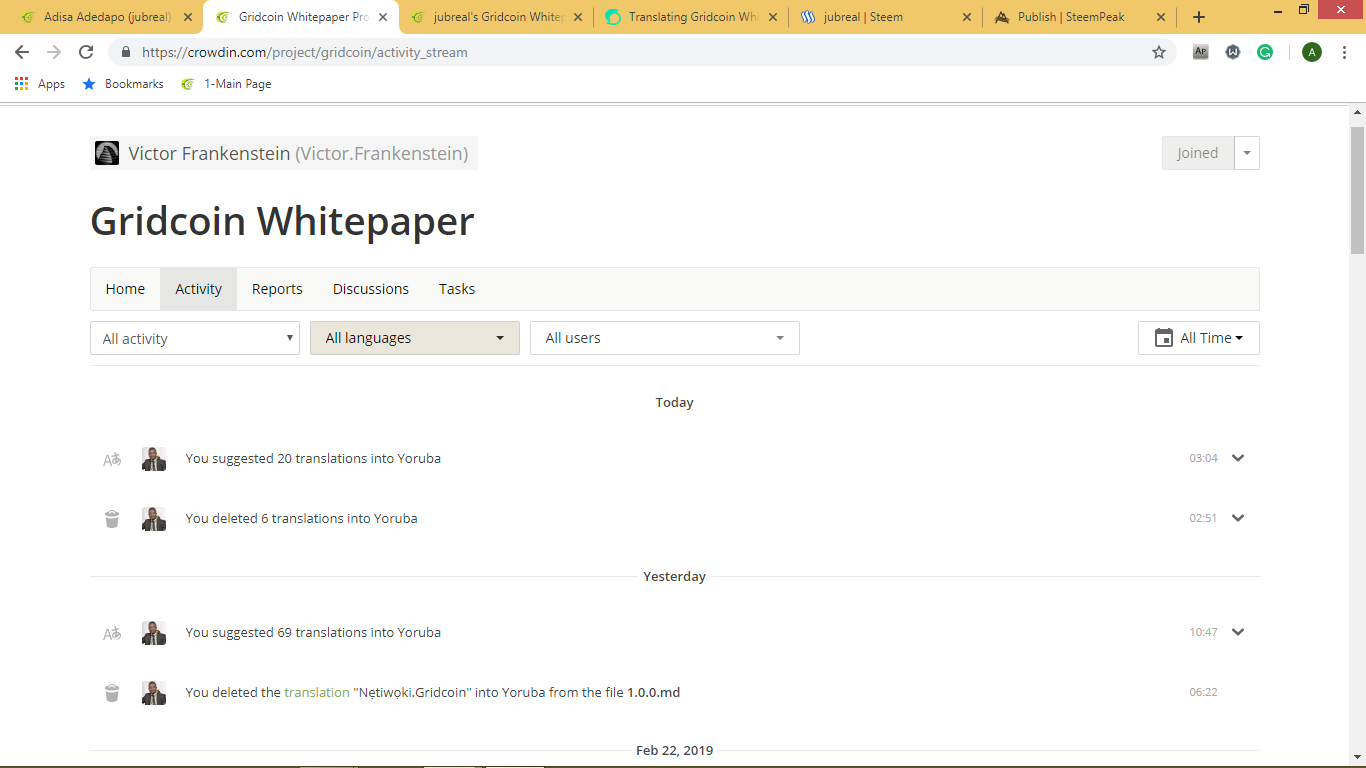Click Victor Frankenstein's avatar image

tap(107, 153)
